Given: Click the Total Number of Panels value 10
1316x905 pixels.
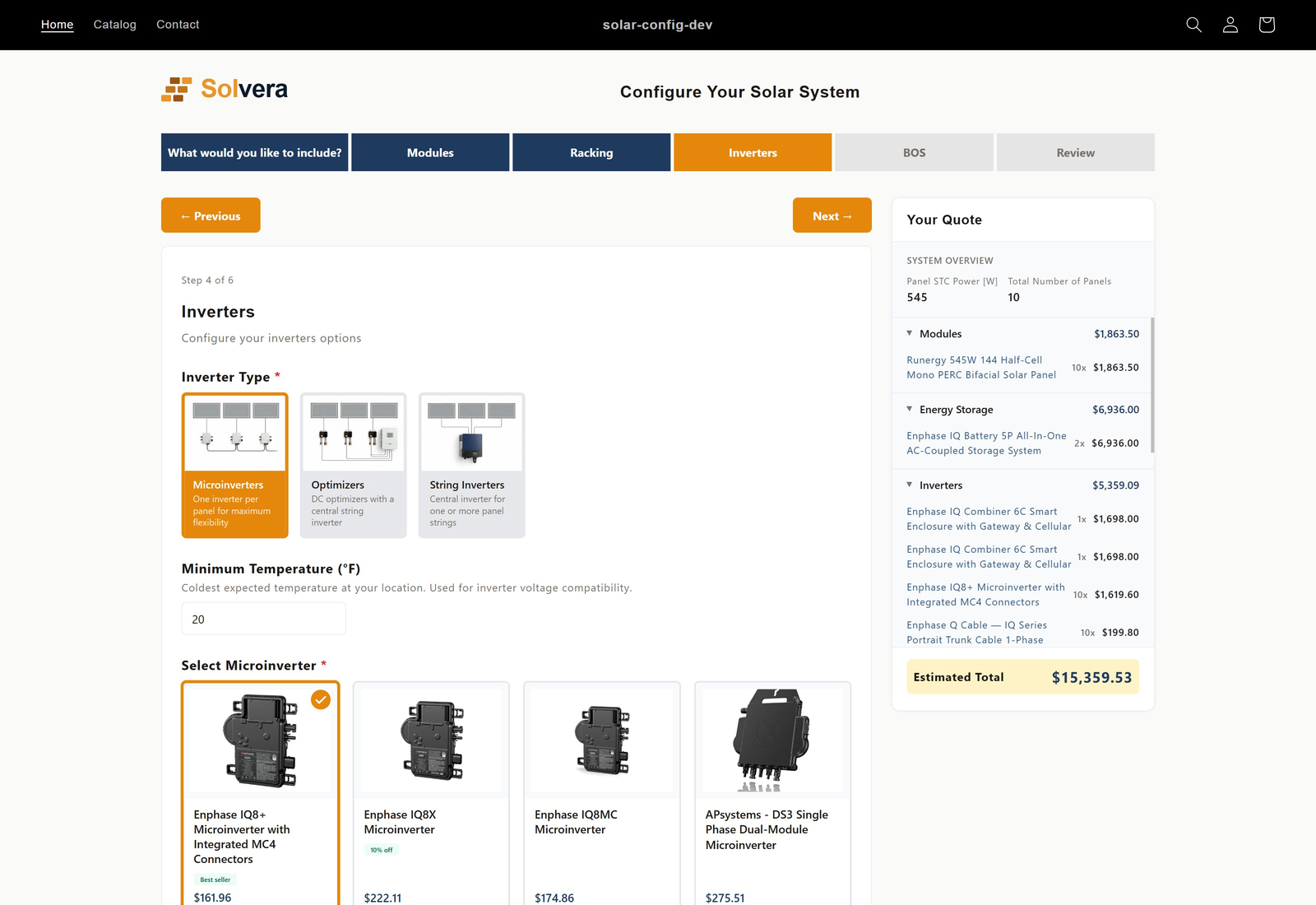Looking at the screenshot, I should click(1013, 297).
